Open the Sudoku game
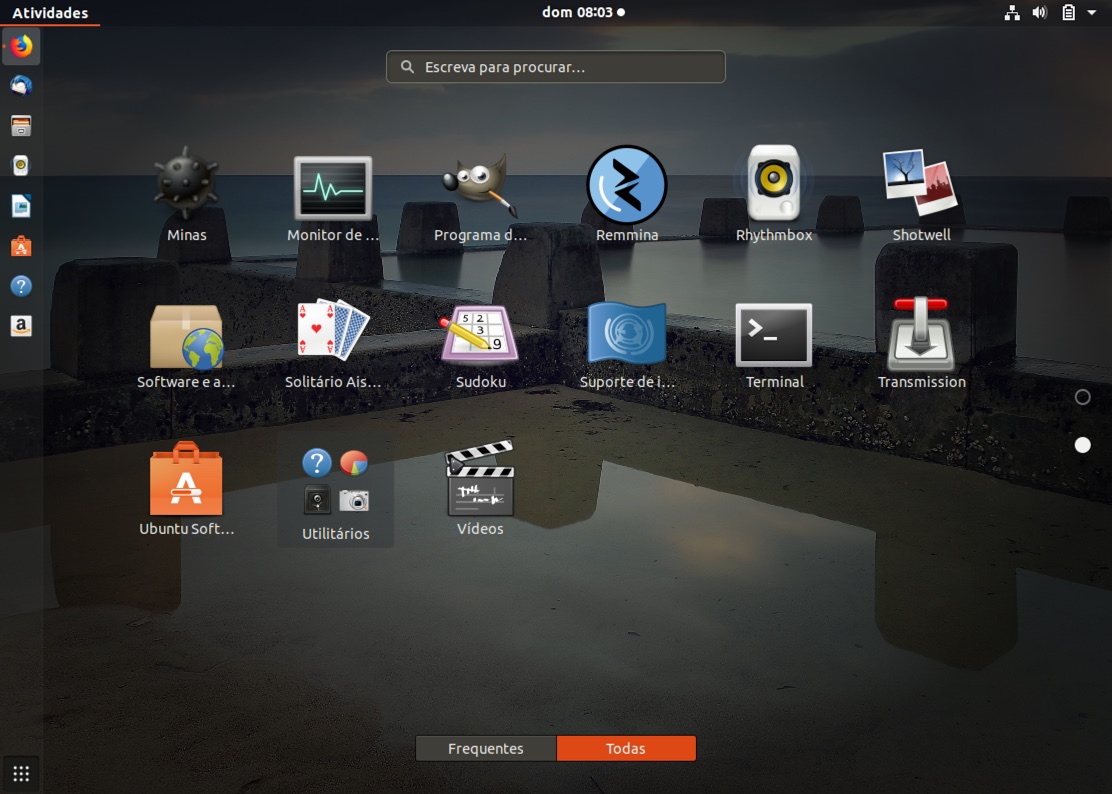This screenshot has height=794, width=1112. click(x=480, y=331)
